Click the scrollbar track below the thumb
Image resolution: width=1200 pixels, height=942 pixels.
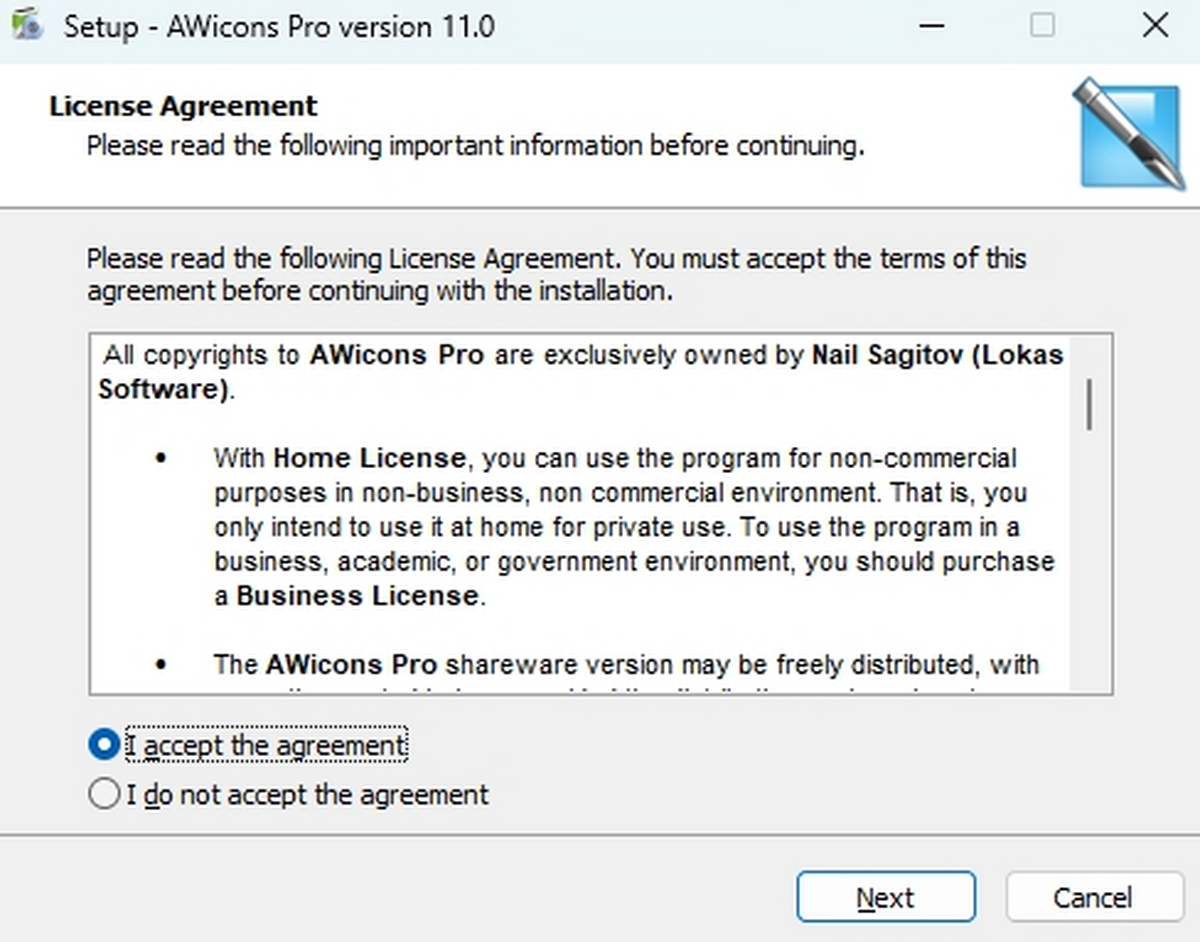(1088, 560)
